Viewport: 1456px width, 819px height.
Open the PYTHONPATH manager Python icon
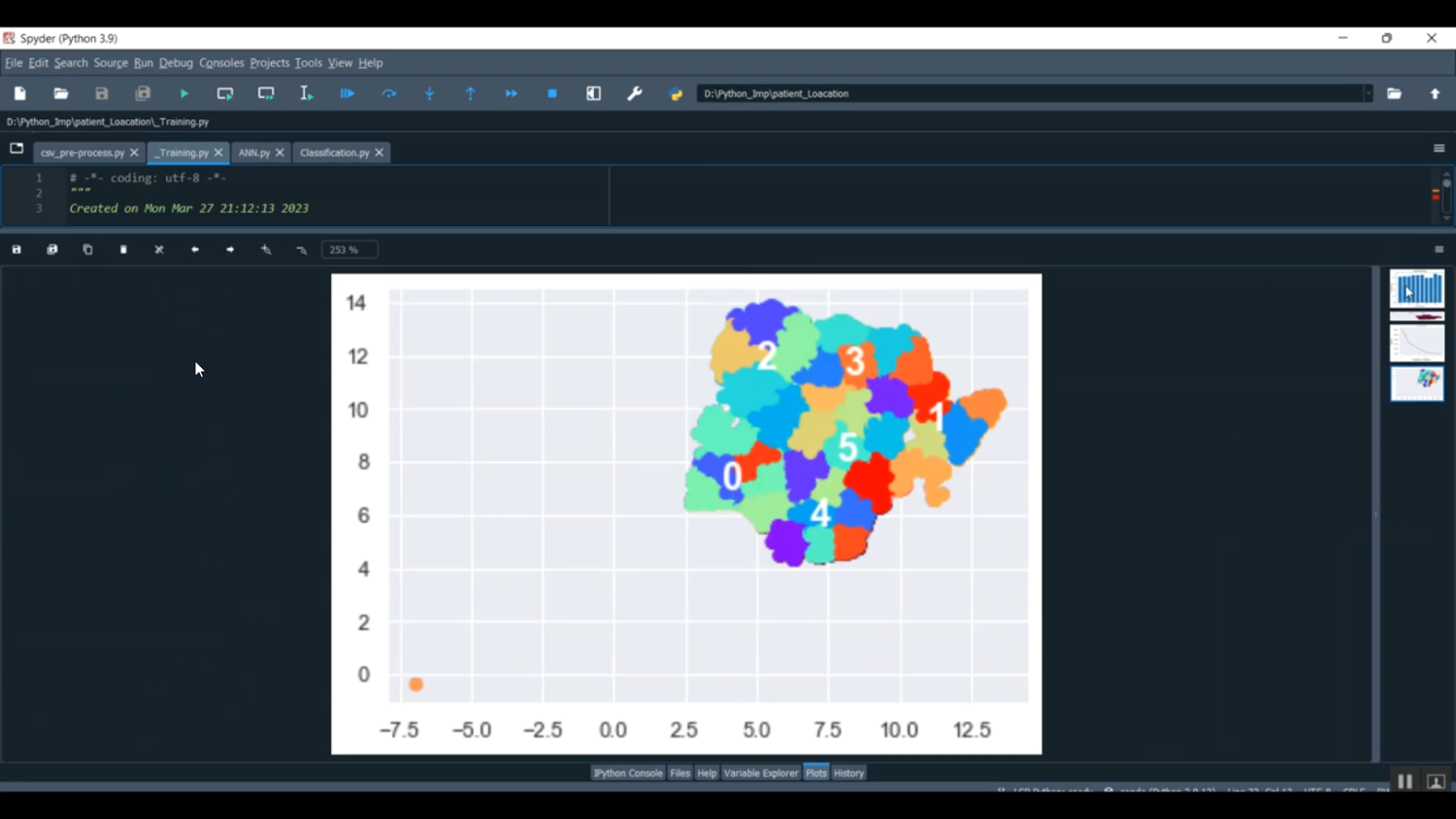[677, 94]
